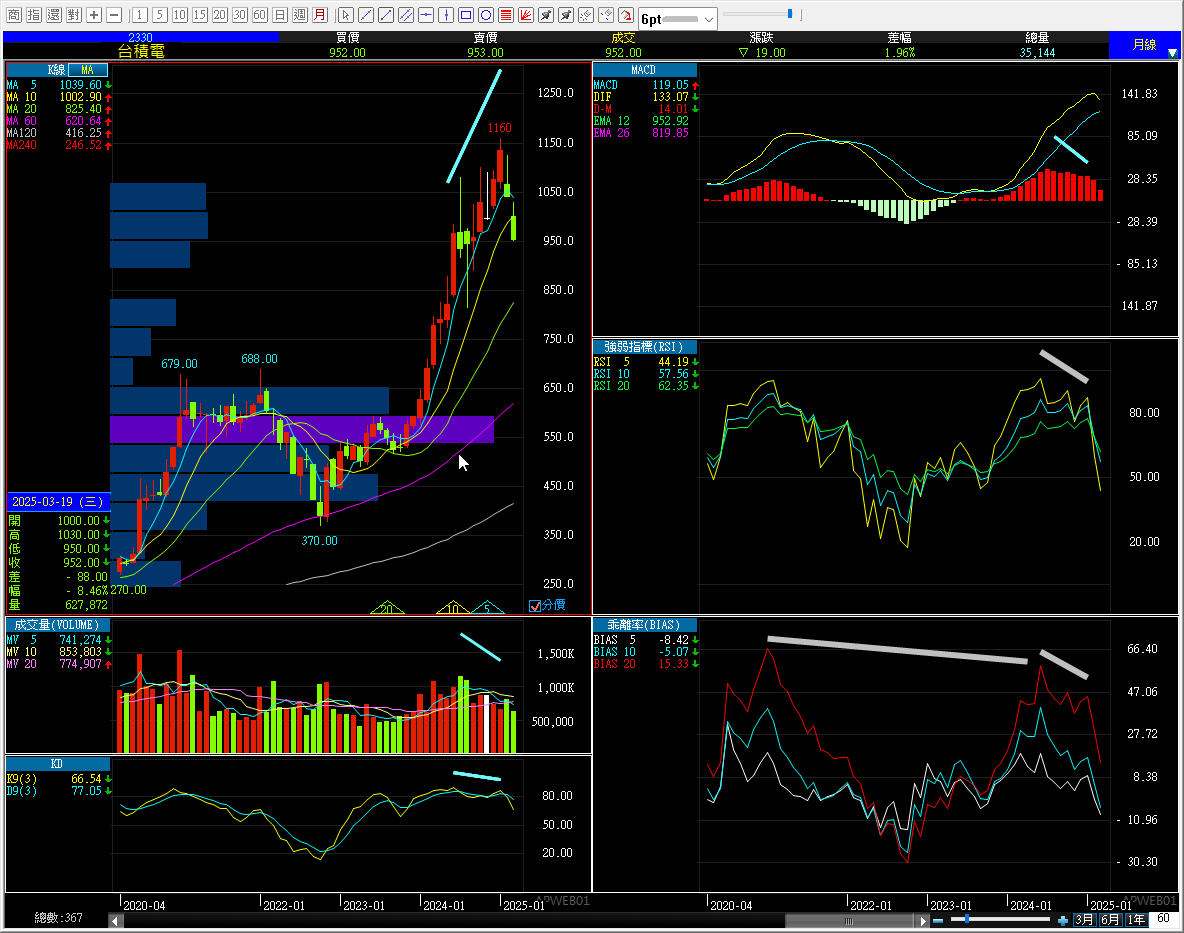The height and width of the screenshot is (933, 1184).
Task: Click the 20 MA triangle marker
Action: [387, 608]
